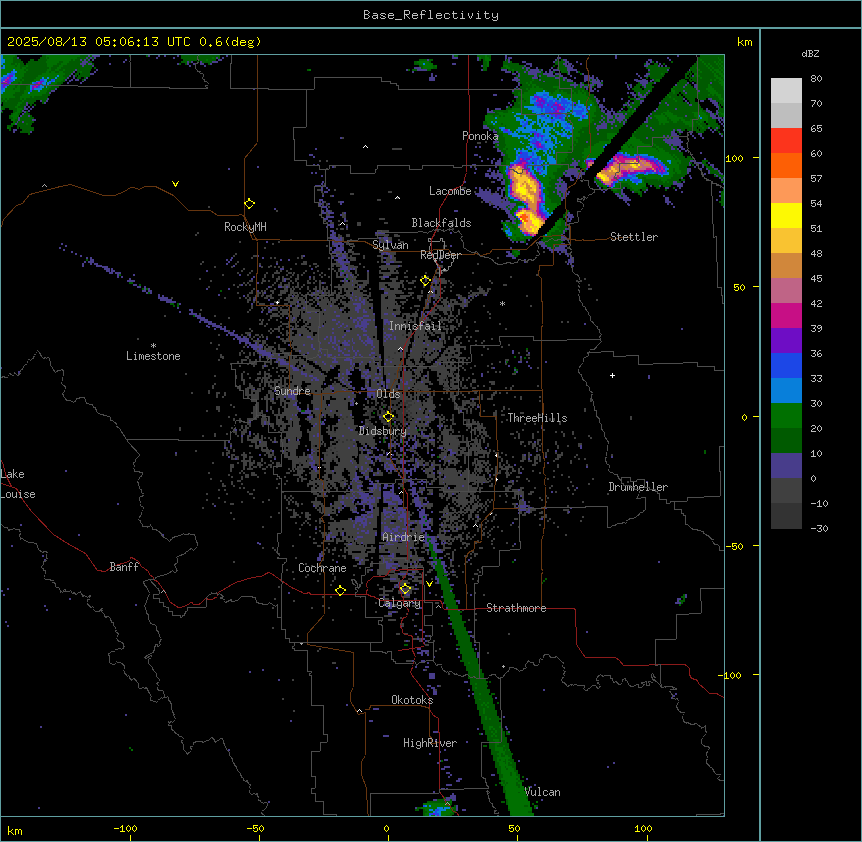Screen dimensions: 862x842
Task: Click the yellow V marker east of Calgary
Action: [x=429, y=584]
